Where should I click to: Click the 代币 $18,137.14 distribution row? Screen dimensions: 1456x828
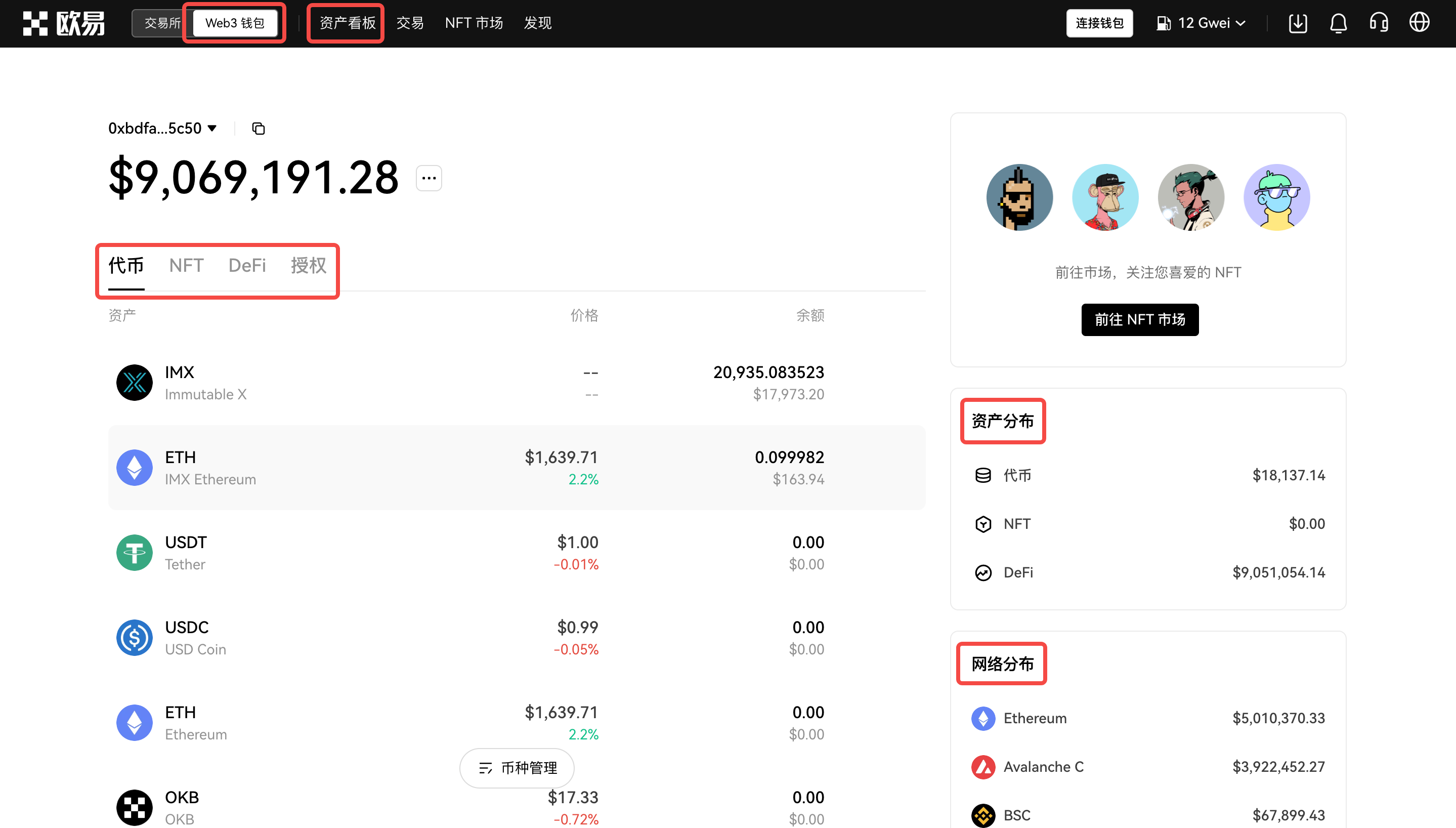(1148, 475)
